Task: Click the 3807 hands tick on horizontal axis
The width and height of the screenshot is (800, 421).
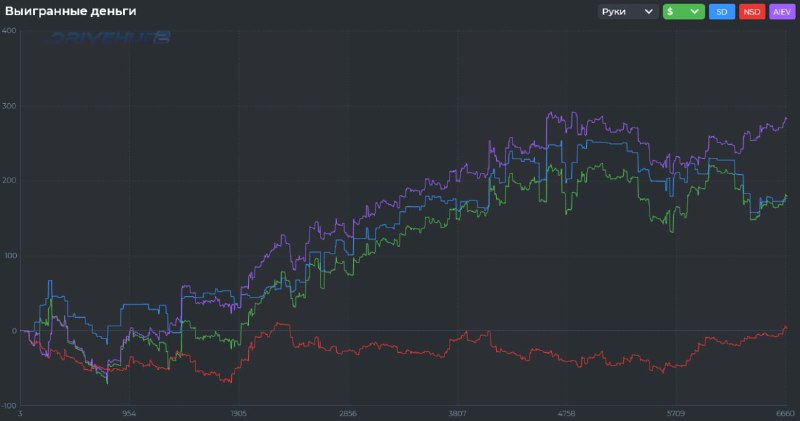Action: pyautogui.click(x=457, y=413)
